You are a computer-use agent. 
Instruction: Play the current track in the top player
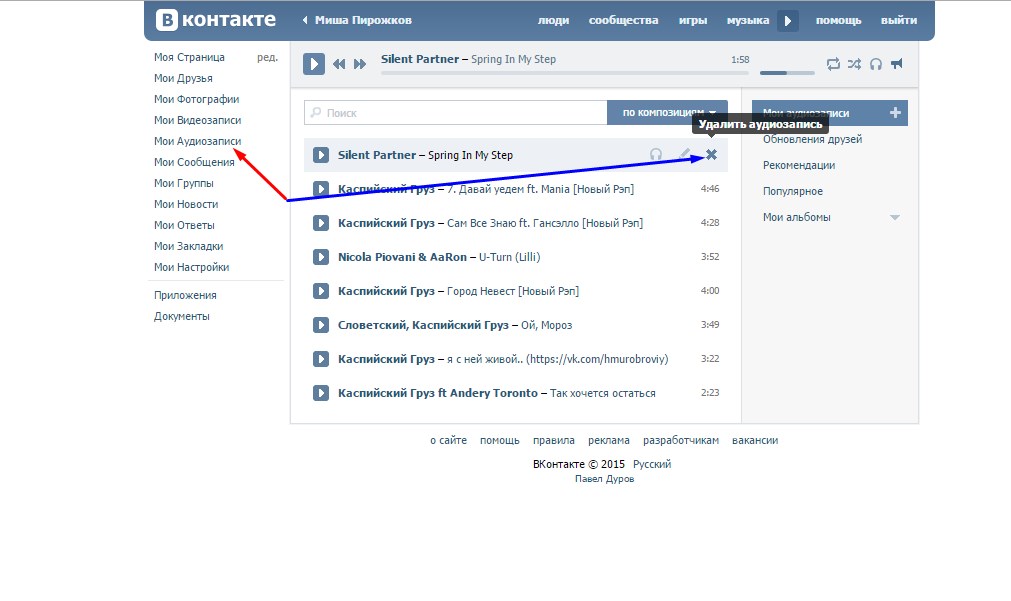[x=314, y=64]
